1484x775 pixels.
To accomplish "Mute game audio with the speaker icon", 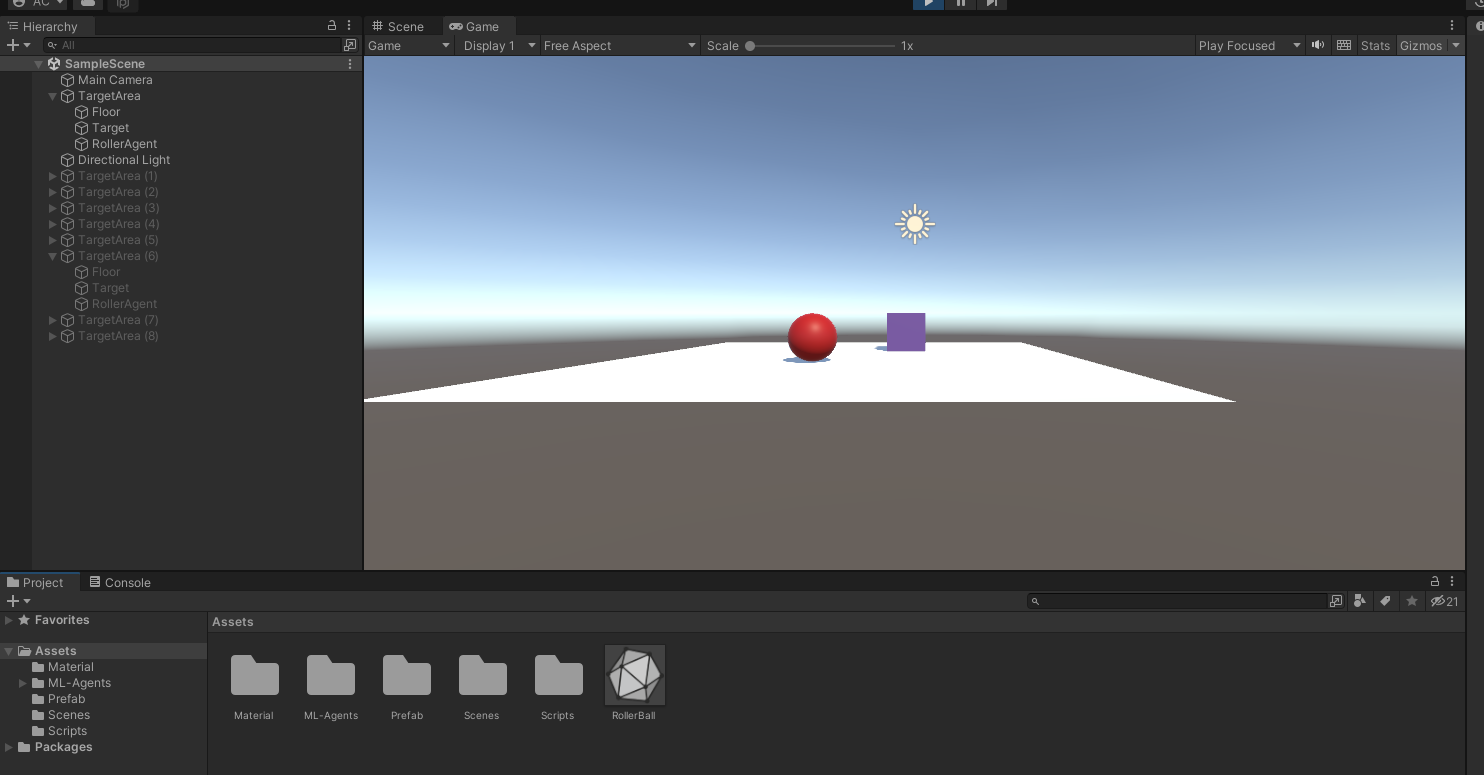I will [x=1318, y=45].
